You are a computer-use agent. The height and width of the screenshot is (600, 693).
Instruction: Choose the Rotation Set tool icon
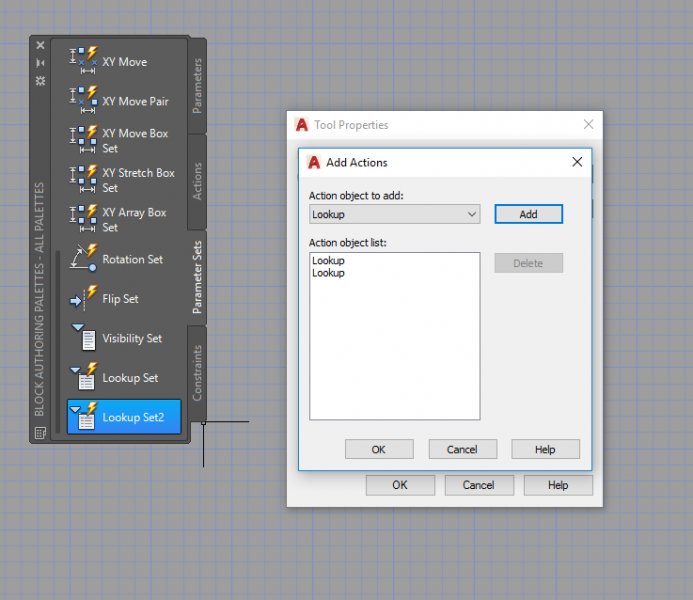coord(84,258)
